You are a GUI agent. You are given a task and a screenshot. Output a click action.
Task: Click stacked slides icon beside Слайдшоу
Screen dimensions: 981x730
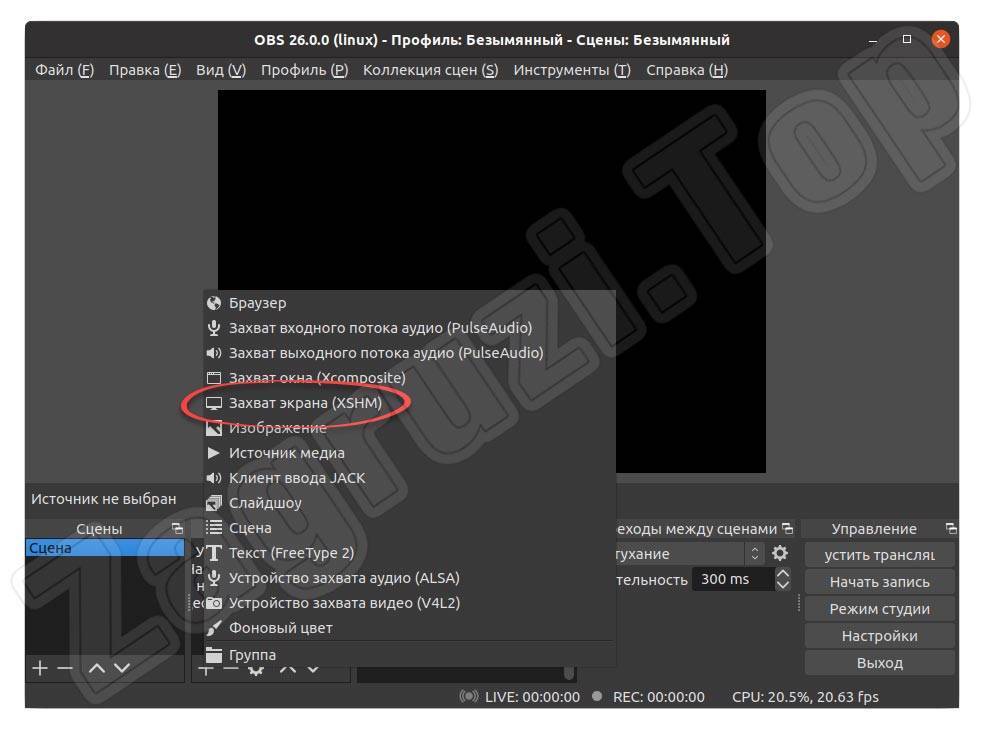pos(214,503)
